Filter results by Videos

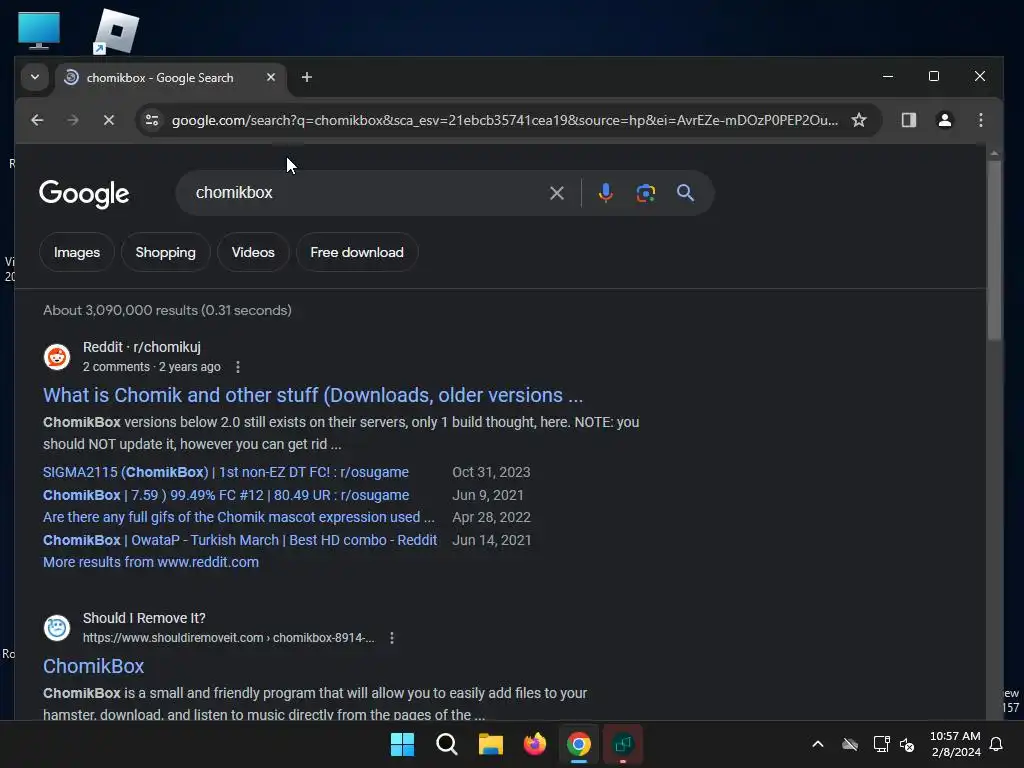(253, 252)
